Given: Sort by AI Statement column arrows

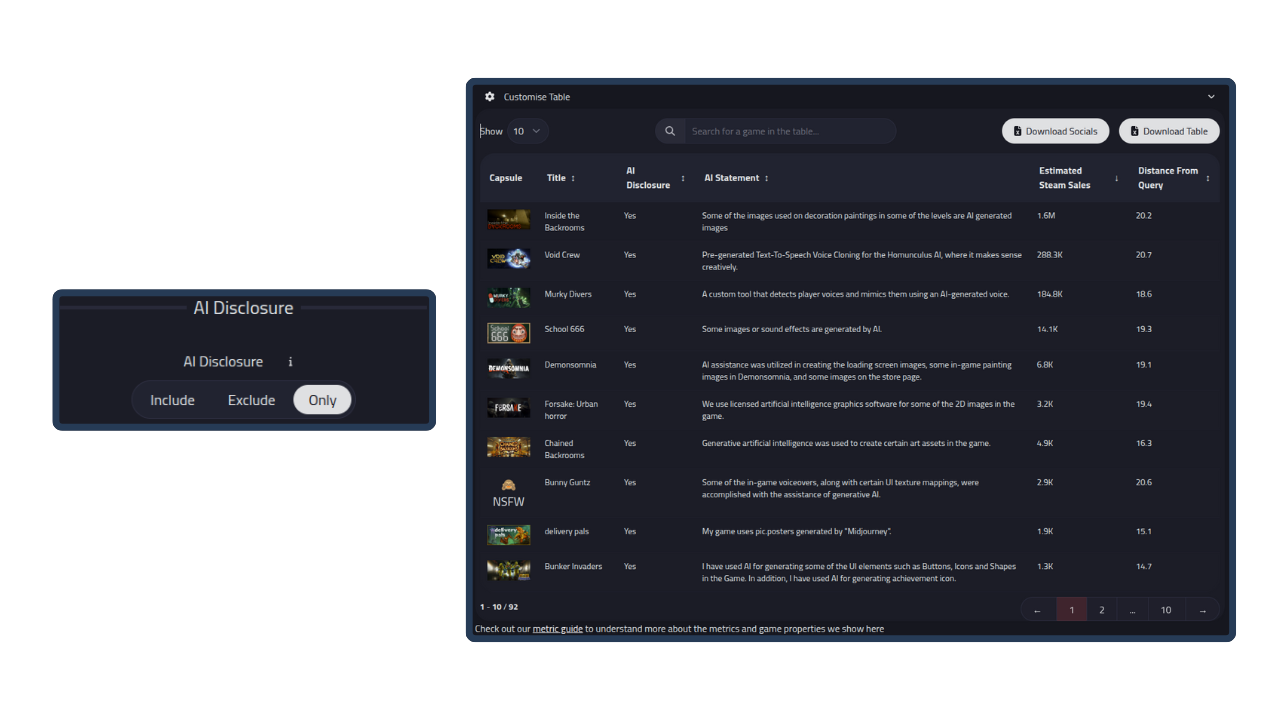Looking at the screenshot, I should coord(766,178).
